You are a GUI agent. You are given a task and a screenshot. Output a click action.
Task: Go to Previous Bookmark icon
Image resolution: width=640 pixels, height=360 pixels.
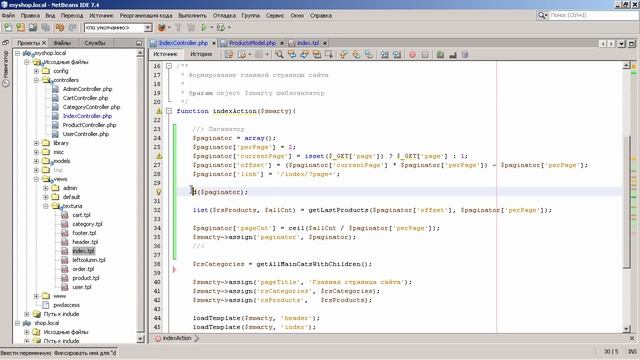coord(344,55)
